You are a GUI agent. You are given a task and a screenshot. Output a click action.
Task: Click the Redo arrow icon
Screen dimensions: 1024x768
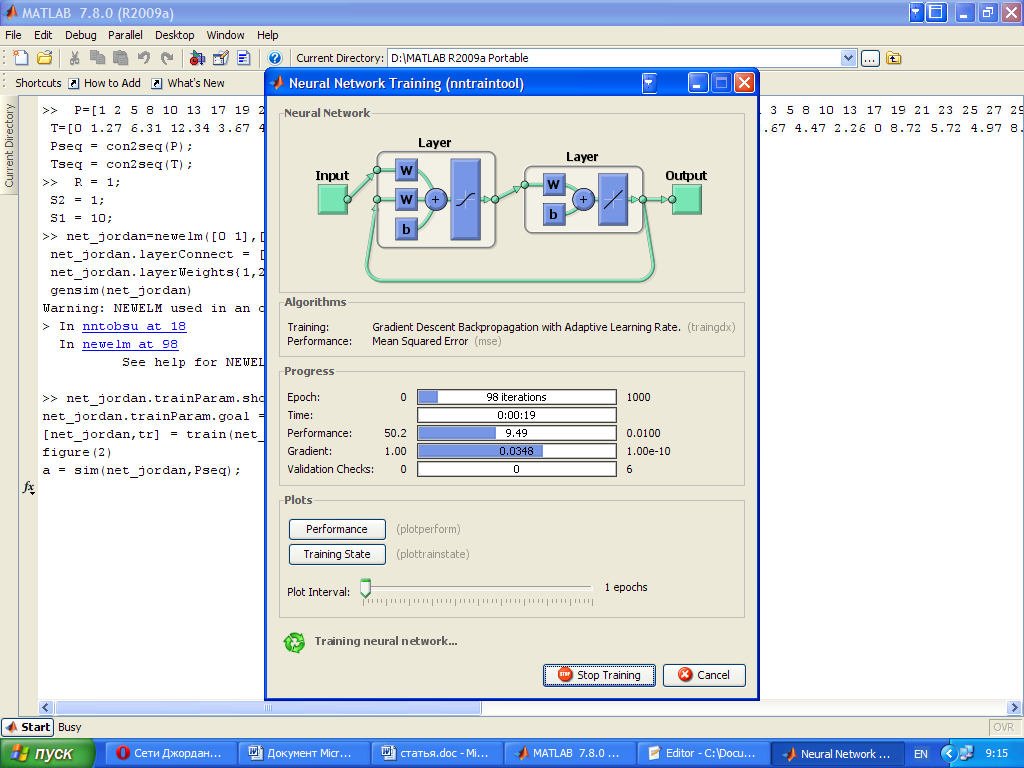[x=167, y=57]
